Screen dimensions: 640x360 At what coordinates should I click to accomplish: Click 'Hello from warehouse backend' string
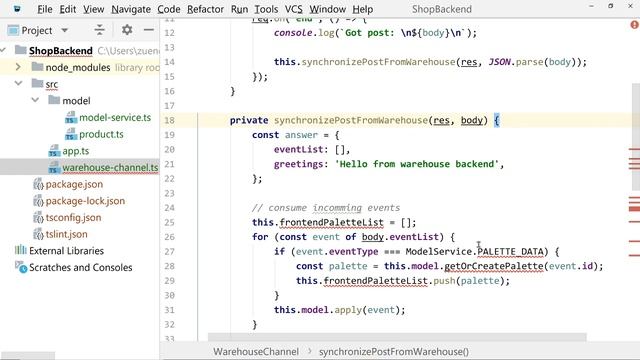coord(417,164)
